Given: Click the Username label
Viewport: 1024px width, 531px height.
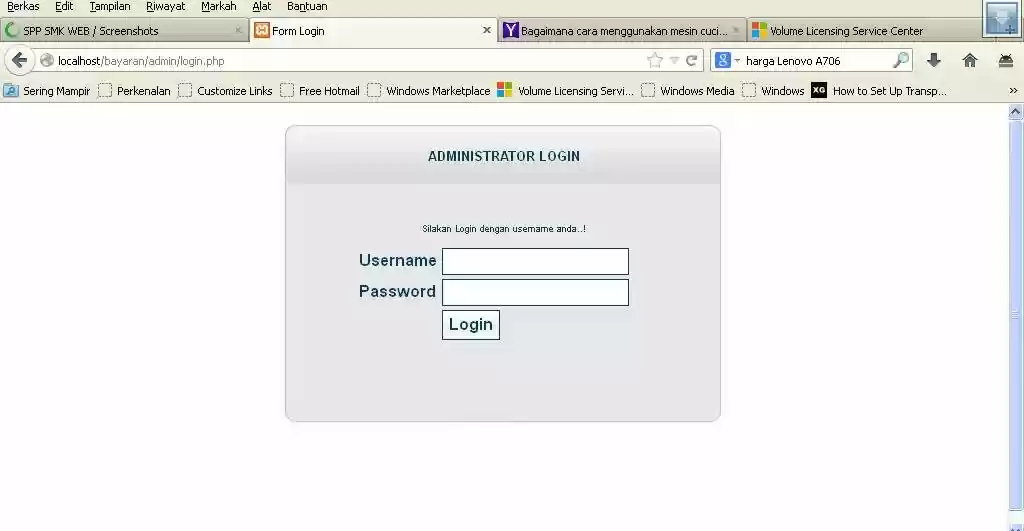Looking at the screenshot, I should 397,261.
